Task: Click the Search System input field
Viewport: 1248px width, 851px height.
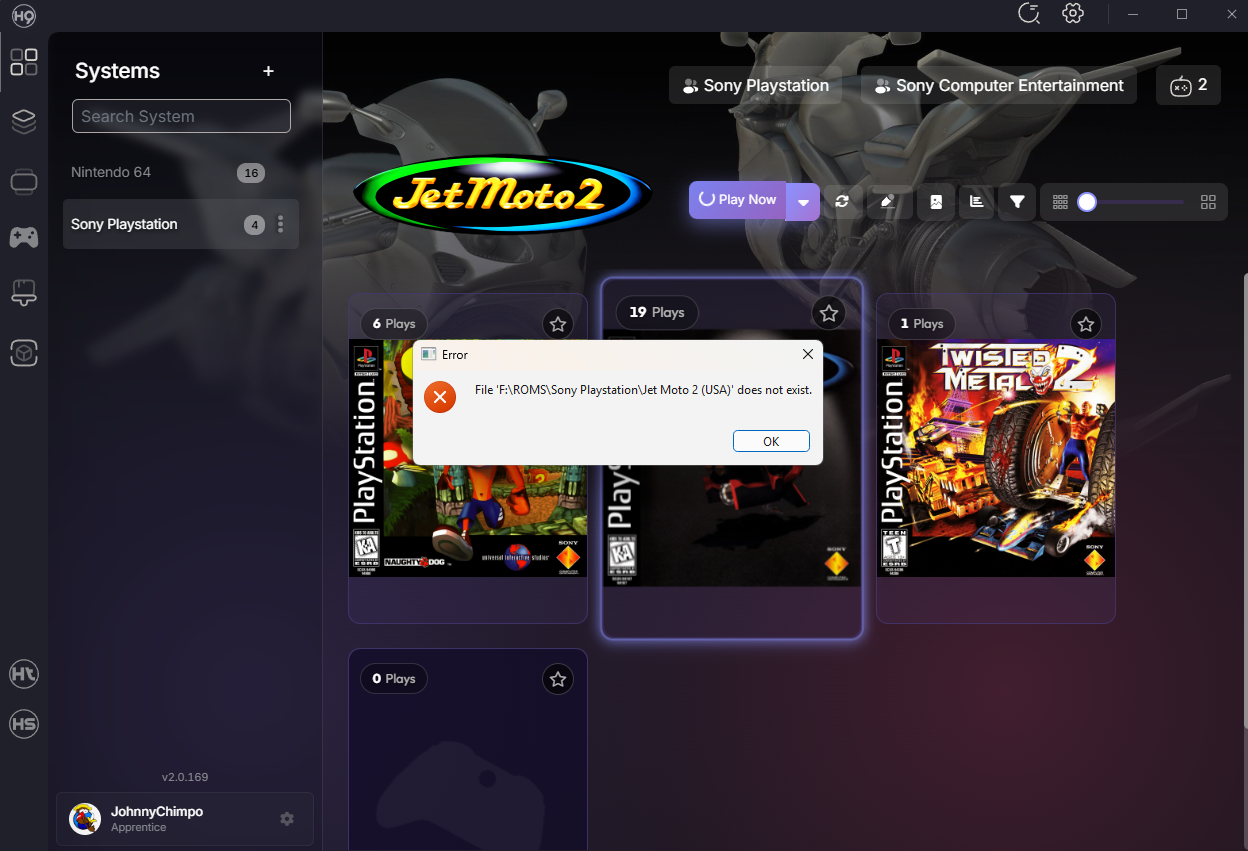Action: (x=181, y=116)
